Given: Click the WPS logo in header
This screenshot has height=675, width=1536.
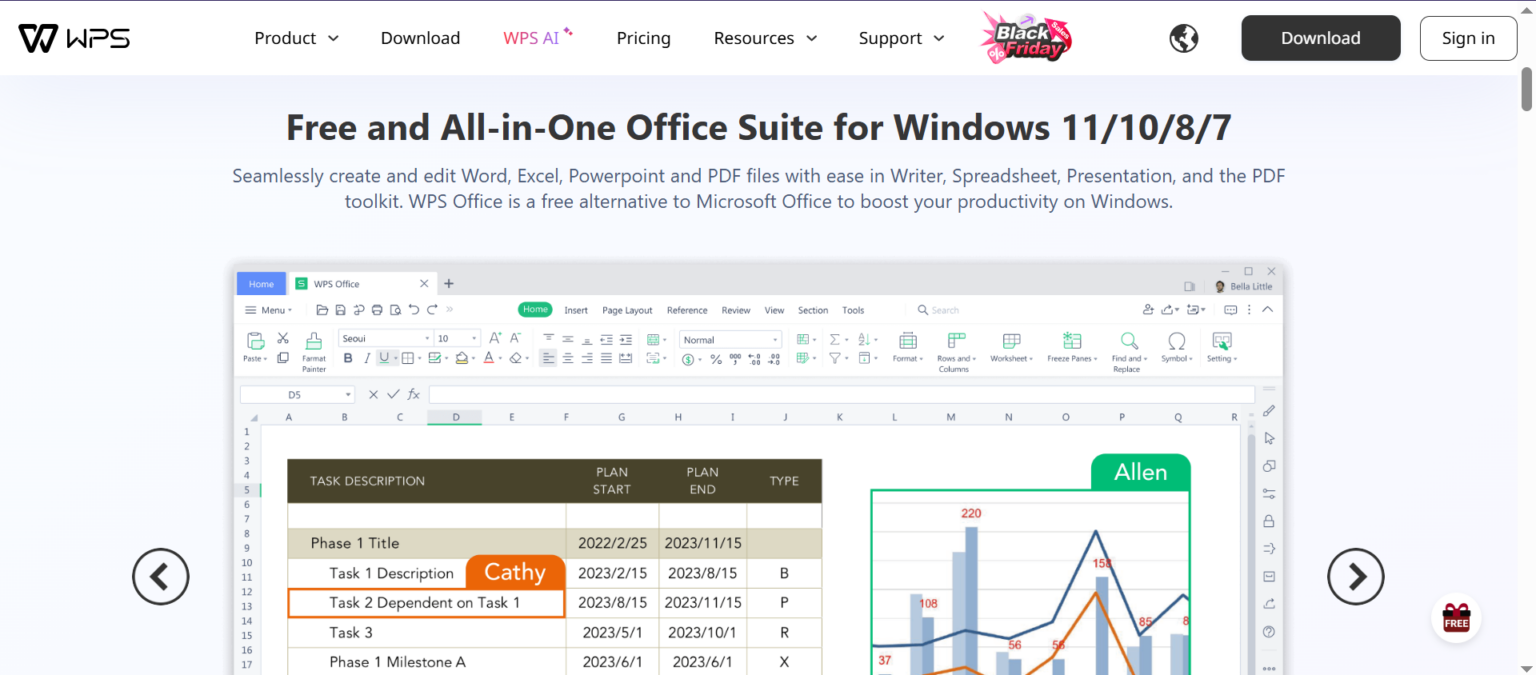Looking at the screenshot, I should pyautogui.click(x=74, y=38).
